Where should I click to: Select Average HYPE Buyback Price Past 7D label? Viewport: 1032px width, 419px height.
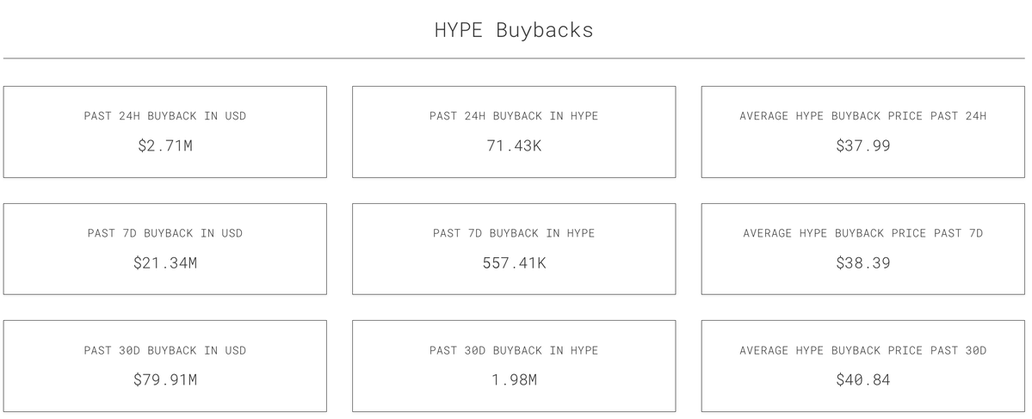point(863,233)
